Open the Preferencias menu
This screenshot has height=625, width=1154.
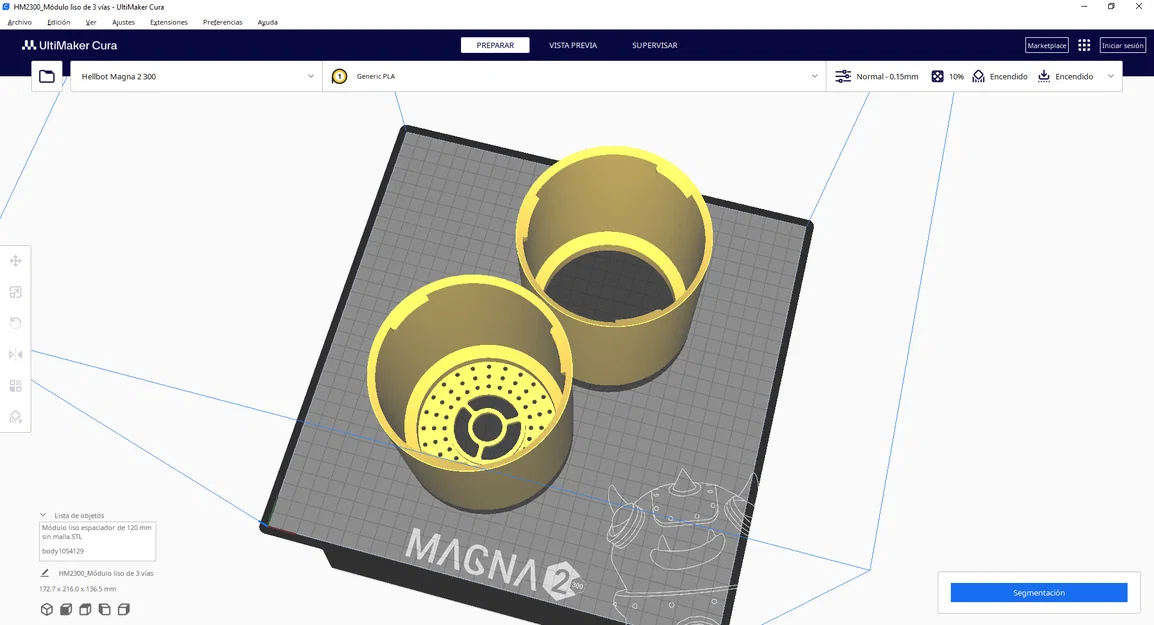pos(223,22)
